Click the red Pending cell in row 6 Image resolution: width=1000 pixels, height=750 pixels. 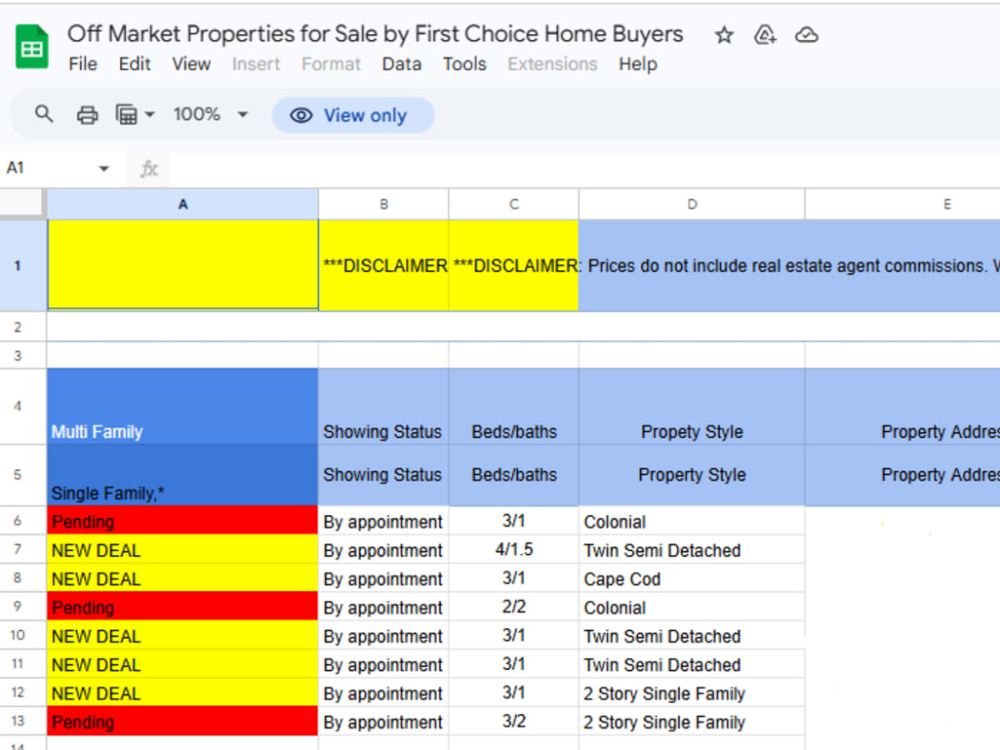point(182,520)
